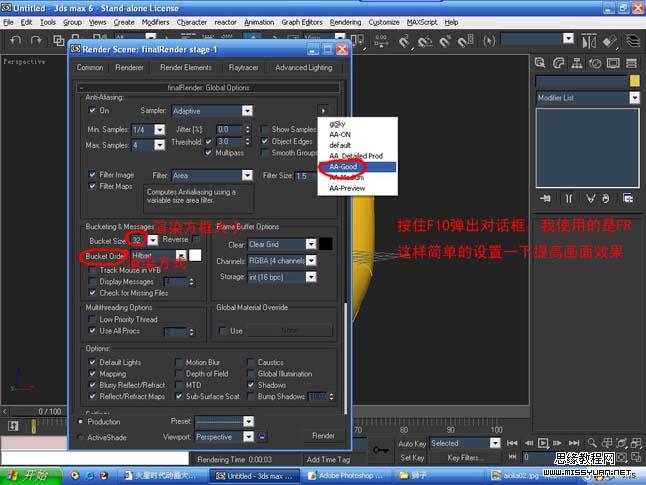Open the Max. Samples dropdown
Image resolution: width=646 pixels, height=485 pixels.
pyautogui.click(x=148, y=145)
